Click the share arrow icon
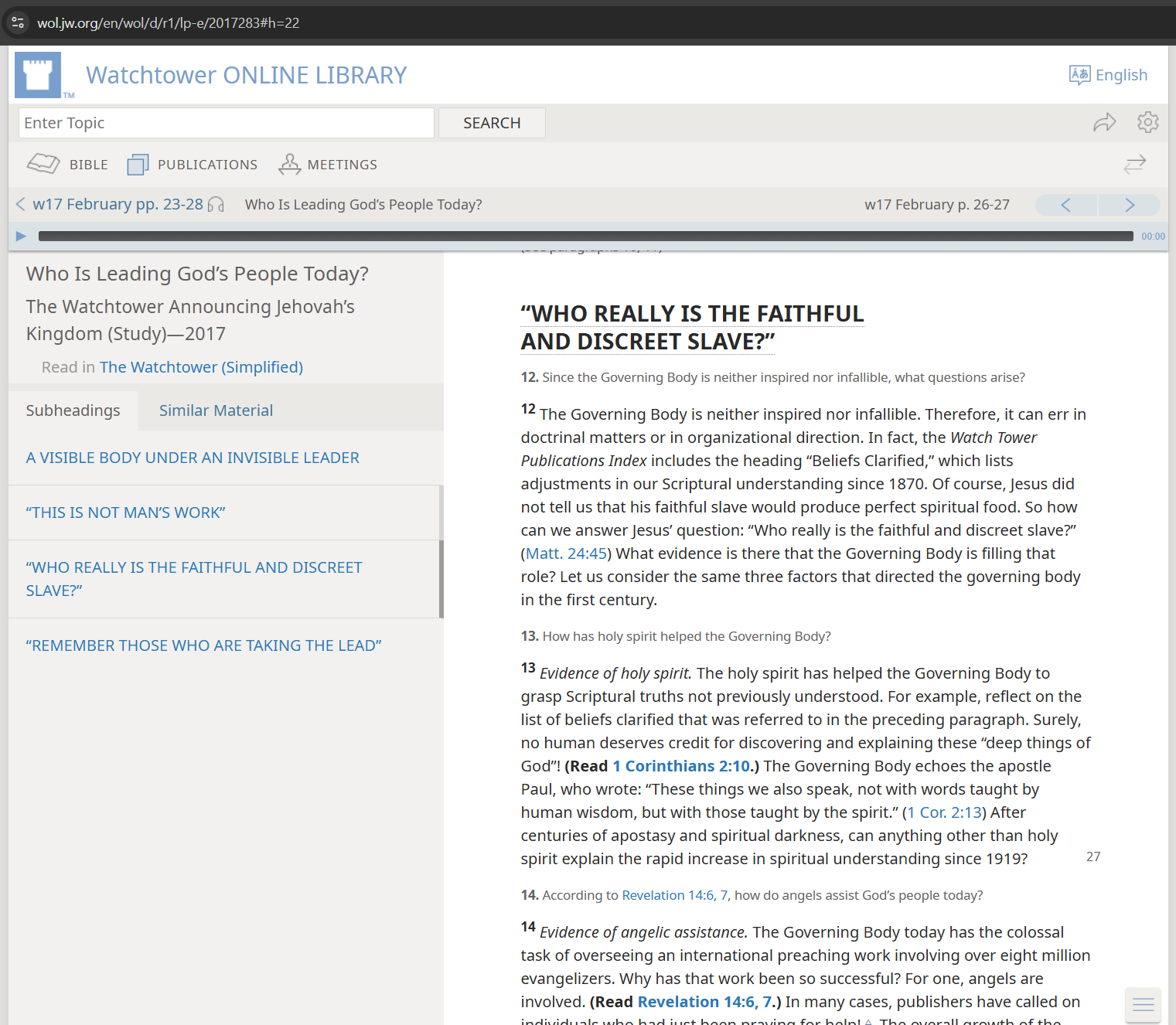The height and width of the screenshot is (1025, 1176). [x=1104, y=123]
